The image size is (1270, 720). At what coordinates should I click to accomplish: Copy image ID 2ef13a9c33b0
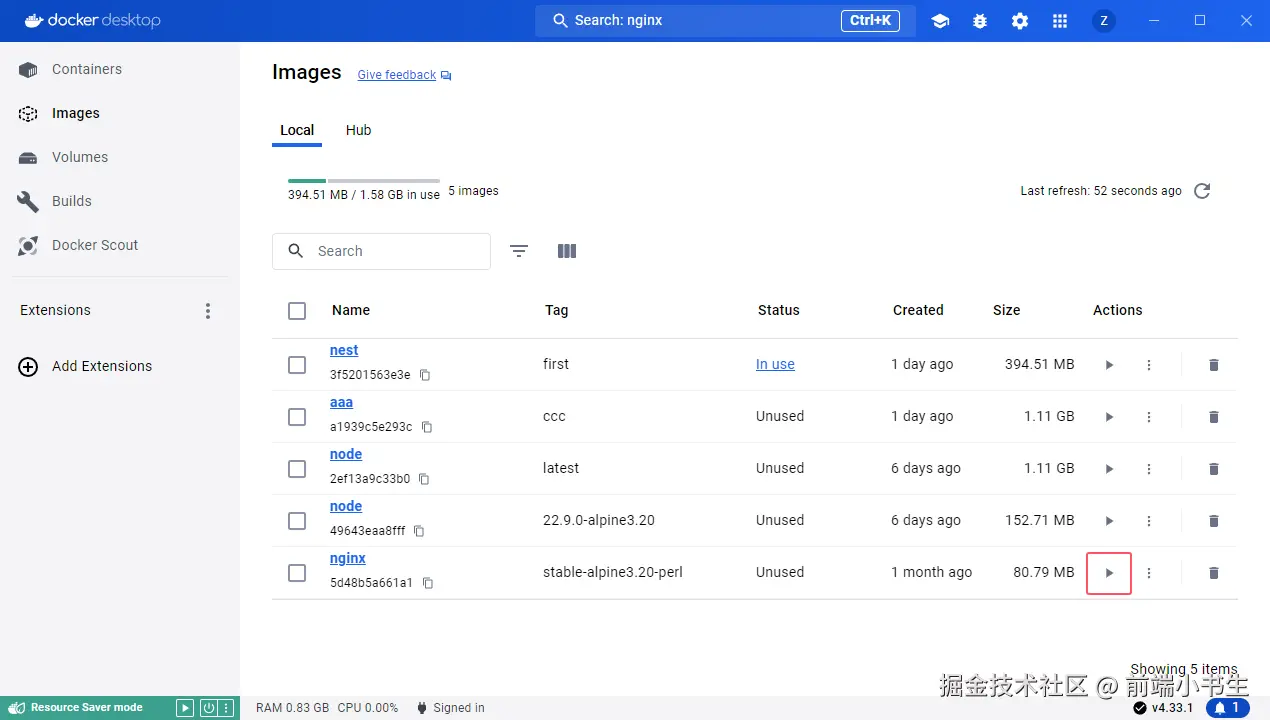424,479
